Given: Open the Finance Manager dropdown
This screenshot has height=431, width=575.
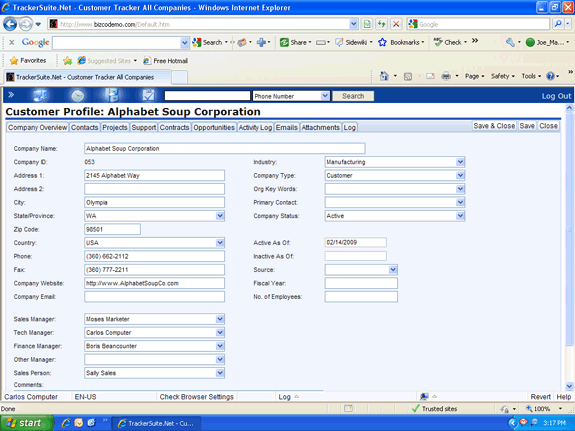Looking at the screenshot, I should (x=220, y=346).
